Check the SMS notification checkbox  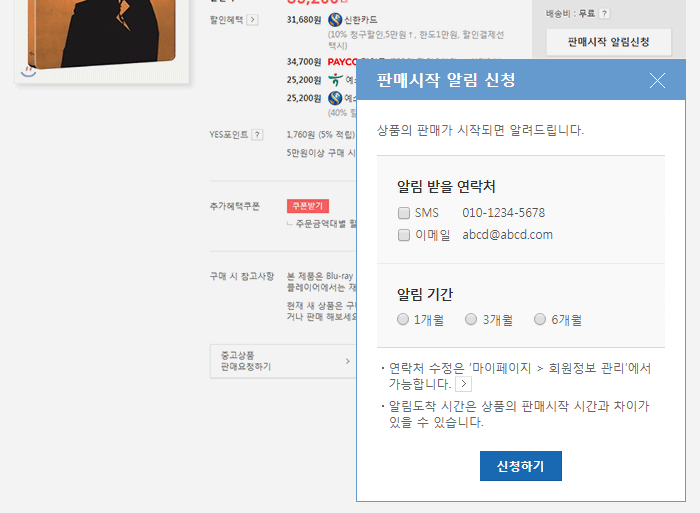click(404, 213)
